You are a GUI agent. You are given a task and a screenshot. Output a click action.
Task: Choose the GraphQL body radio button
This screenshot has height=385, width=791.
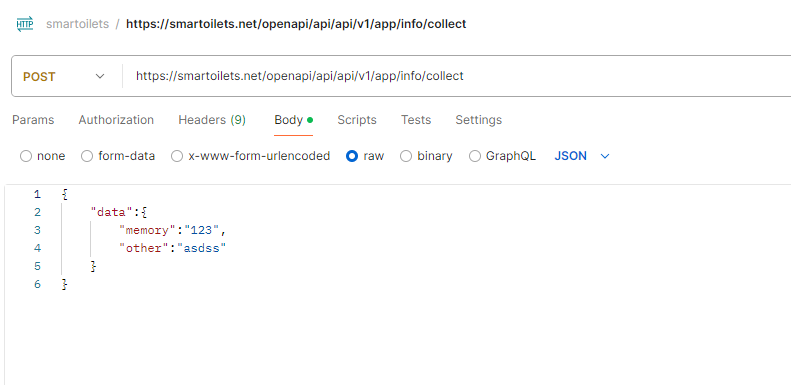pyautogui.click(x=475, y=156)
